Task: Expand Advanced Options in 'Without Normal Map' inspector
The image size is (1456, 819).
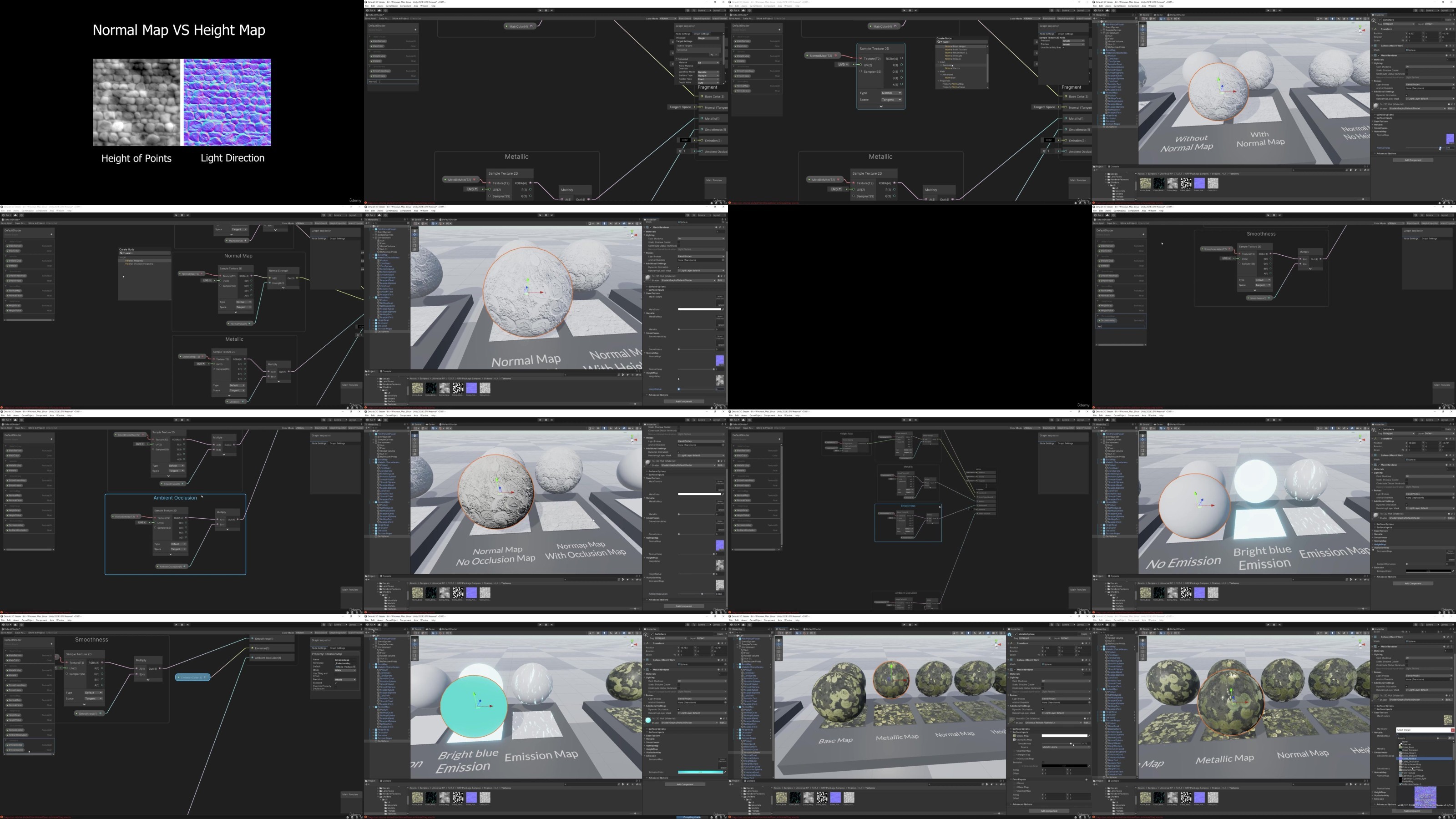Action: point(1386,154)
